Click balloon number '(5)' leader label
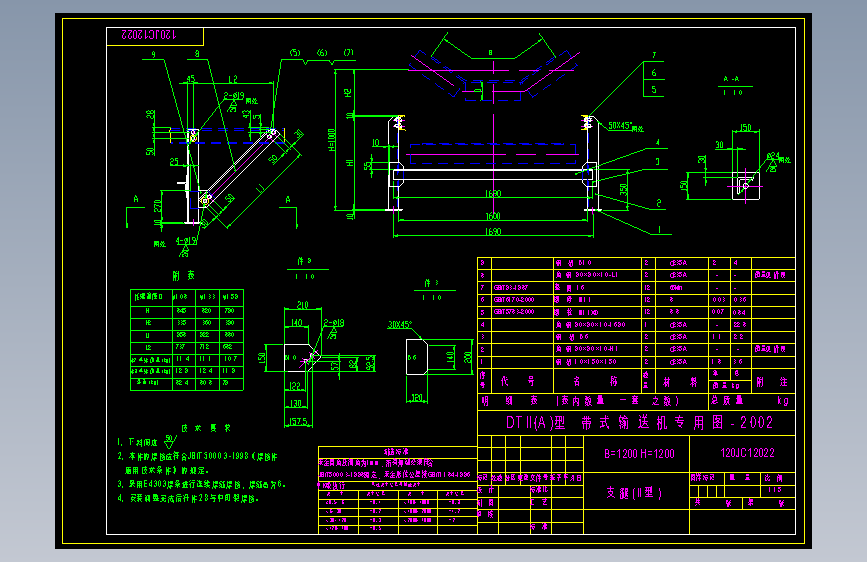The height and width of the screenshot is (562, 867). [x=295, y=53]
